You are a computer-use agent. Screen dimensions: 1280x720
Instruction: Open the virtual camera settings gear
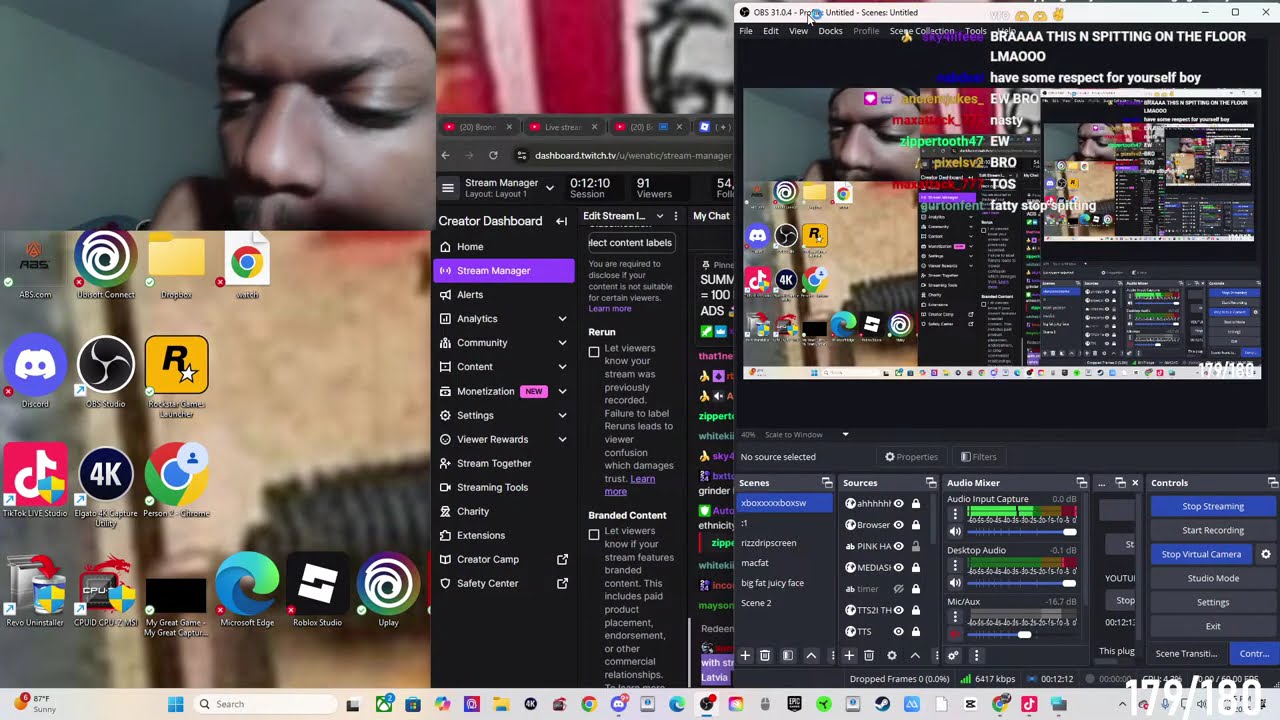coord(1266,554)
